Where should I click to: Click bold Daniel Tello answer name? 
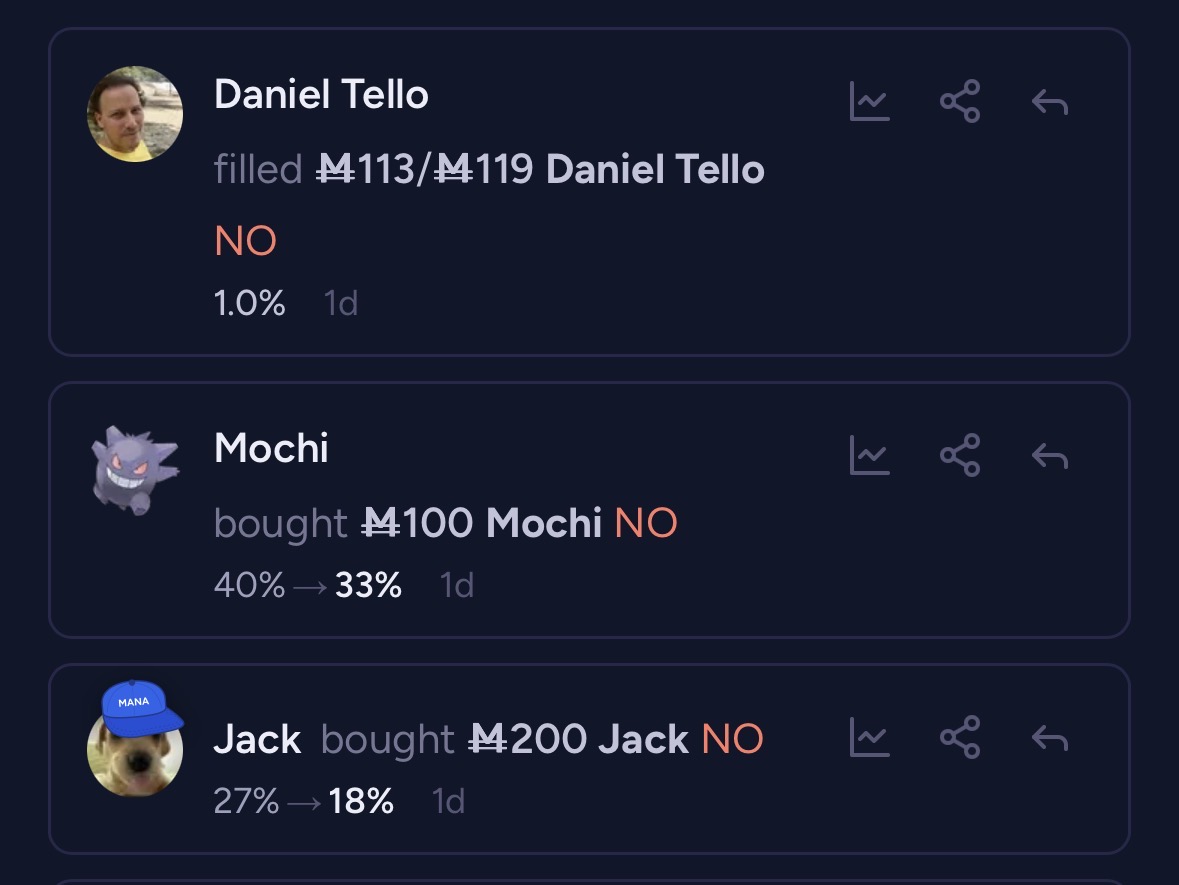click(x=655, y=170)
